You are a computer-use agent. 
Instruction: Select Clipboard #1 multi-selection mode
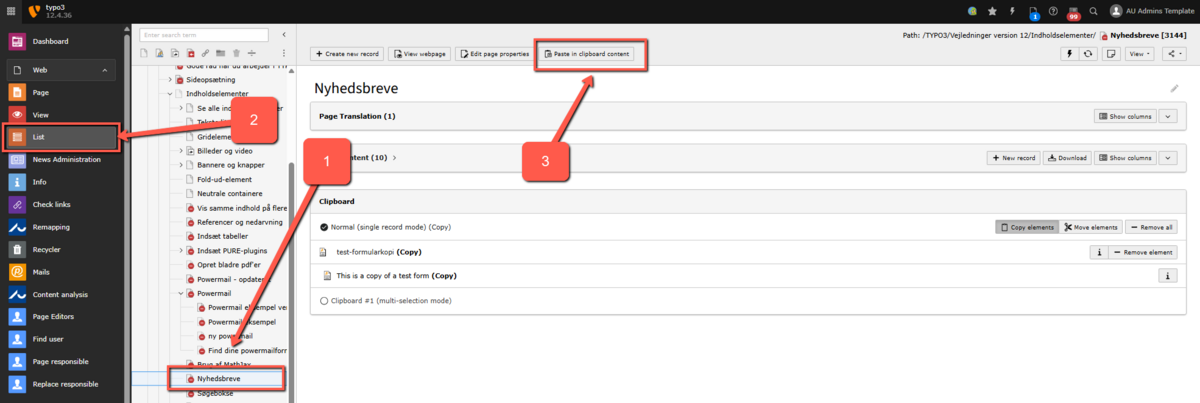[324, 300]
